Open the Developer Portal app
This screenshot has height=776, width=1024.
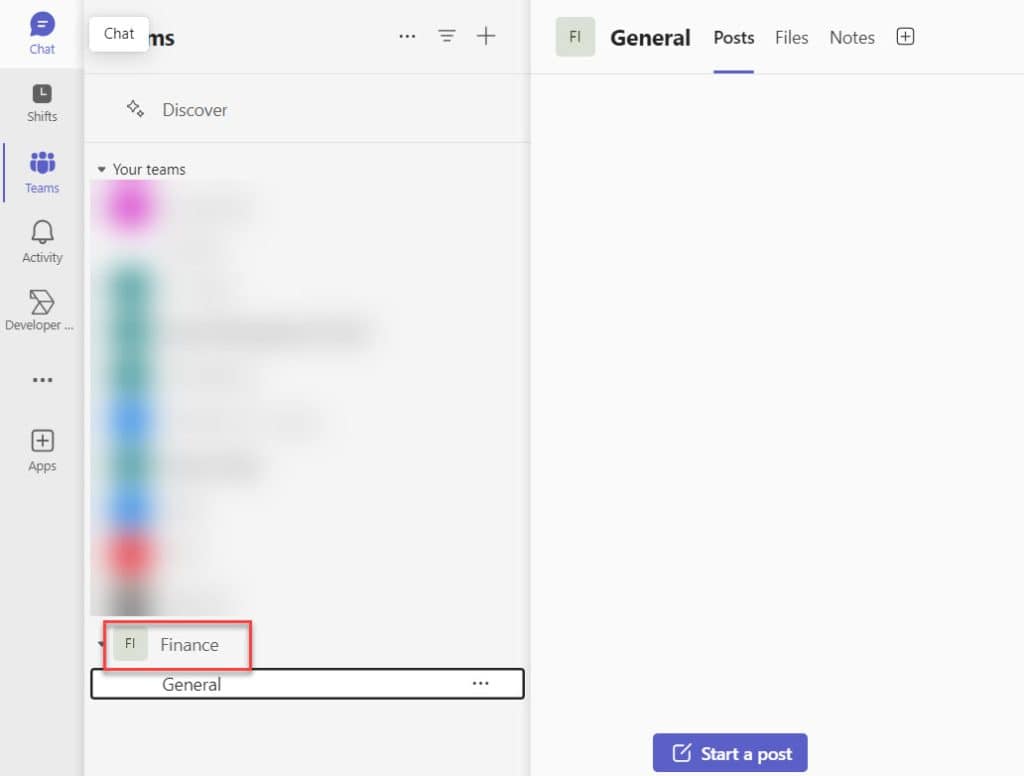tap(40, 310)
